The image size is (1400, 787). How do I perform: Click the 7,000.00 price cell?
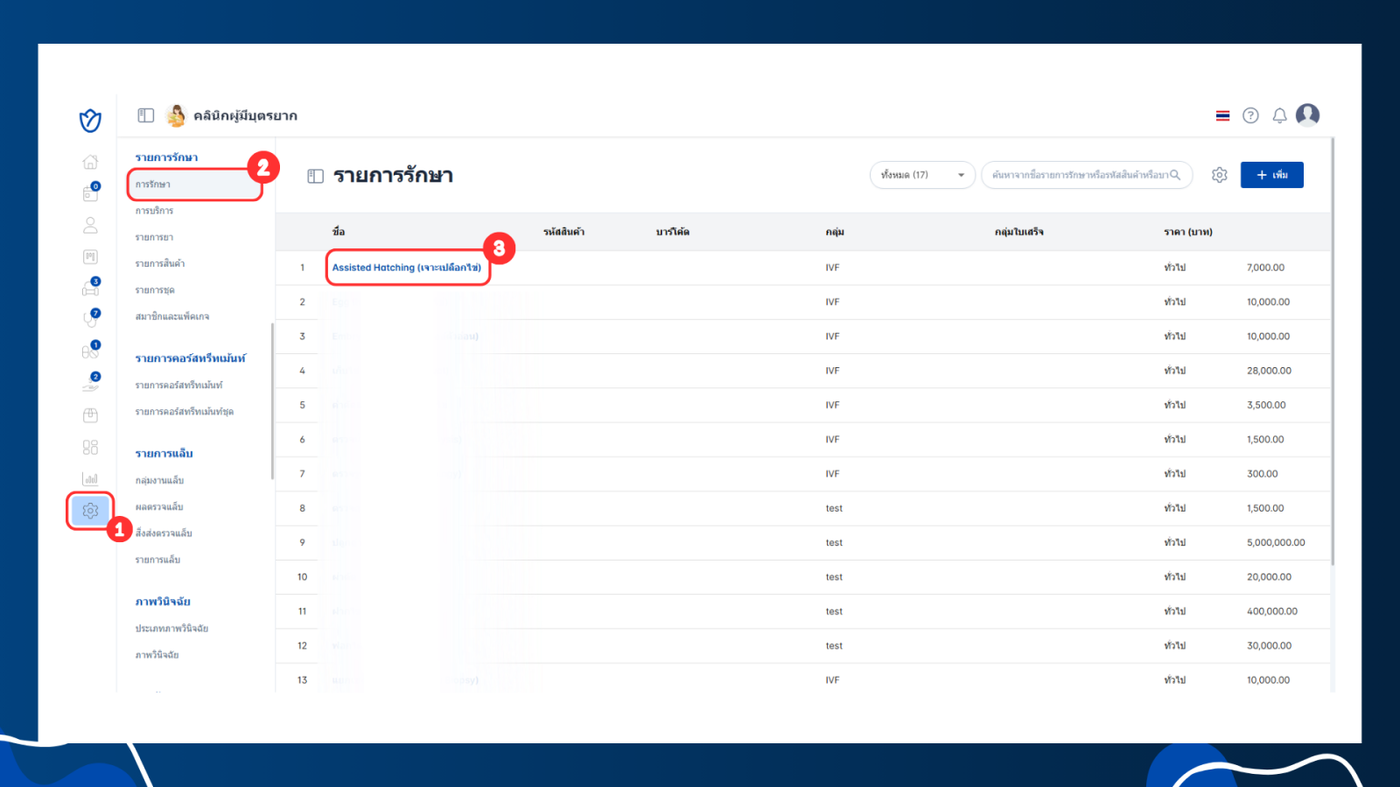(1266, 268)
